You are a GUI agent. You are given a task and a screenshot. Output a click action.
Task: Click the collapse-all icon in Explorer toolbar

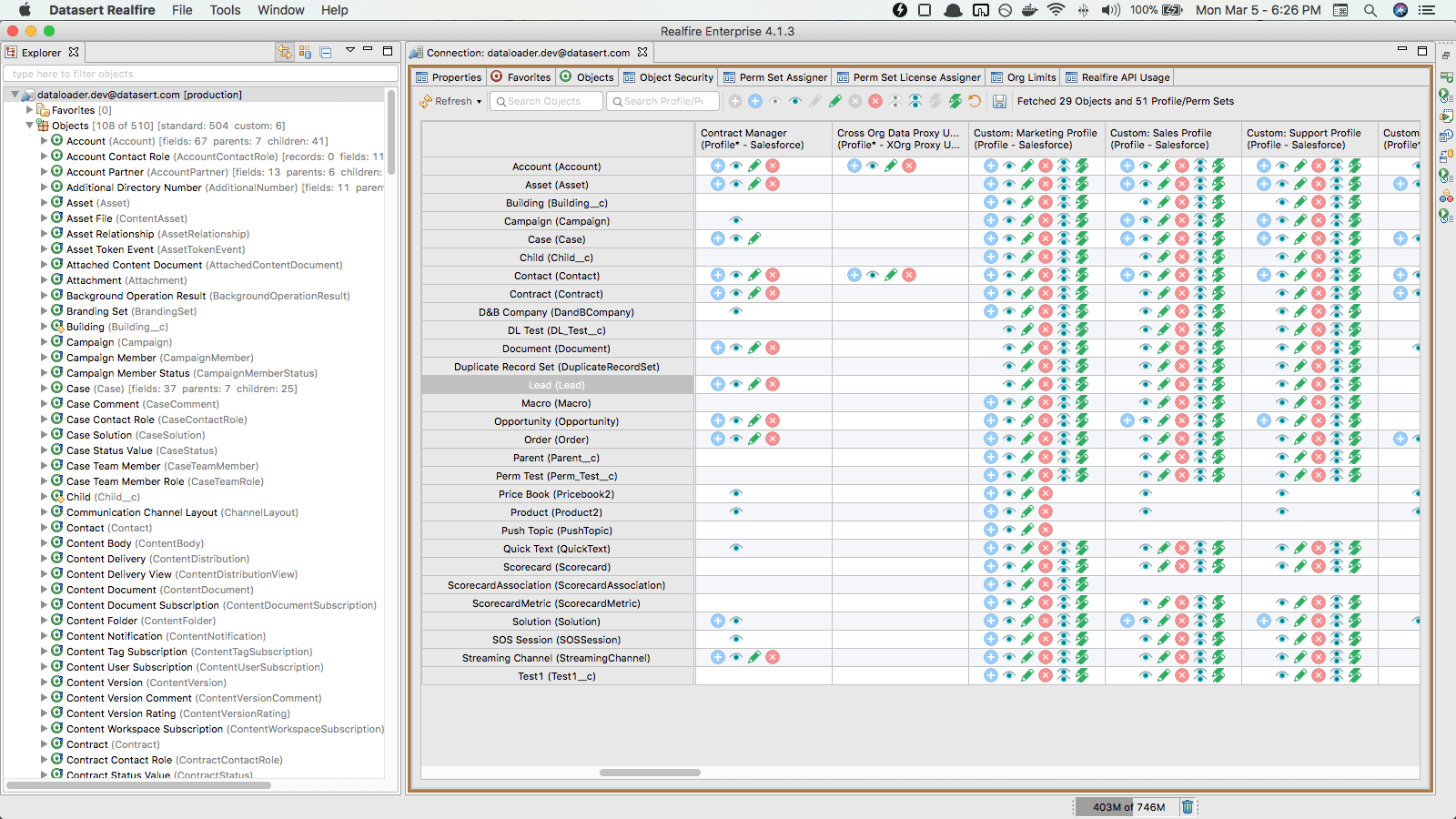click(x=326, y=52)
